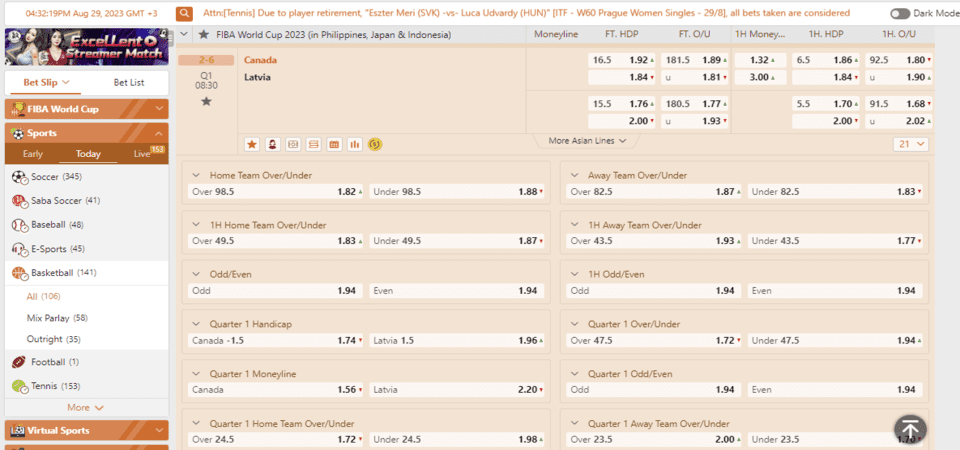Expand the FIBA World Cup sidebar panel chevron
Viewport: 960px width, 450px height.
(159, 110)
